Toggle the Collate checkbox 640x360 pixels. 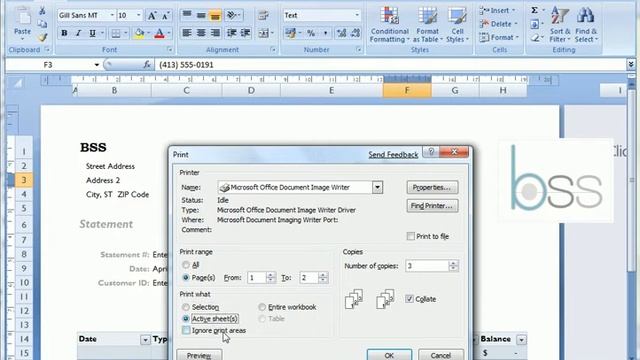pyautogui.click(x=409, y=299)
